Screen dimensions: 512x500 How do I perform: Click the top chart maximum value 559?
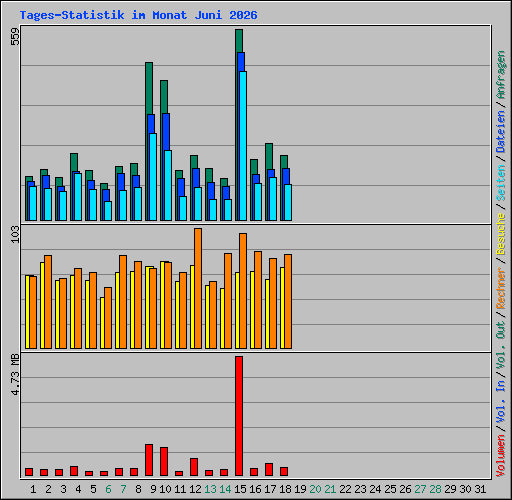15,36
